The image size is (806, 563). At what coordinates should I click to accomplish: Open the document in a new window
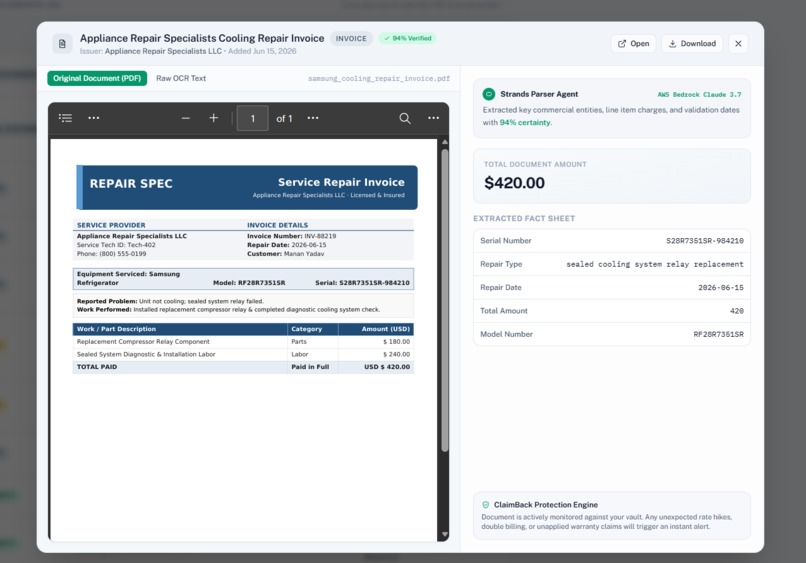633,44
